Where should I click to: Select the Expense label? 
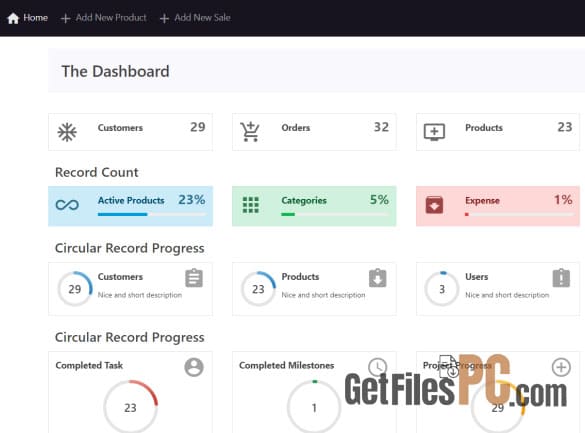pyautogui.click(x=482, y=200)
